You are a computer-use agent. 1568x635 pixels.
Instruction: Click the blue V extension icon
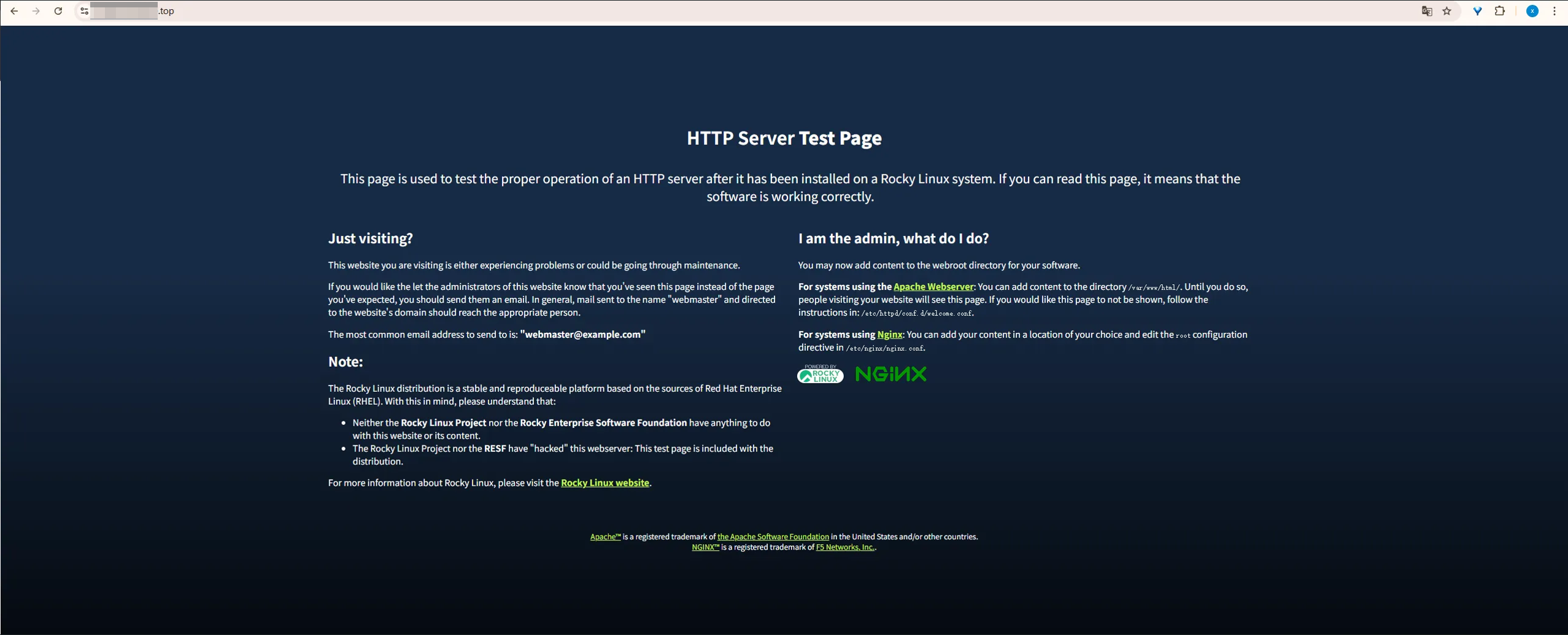[x=1478, y=11]
